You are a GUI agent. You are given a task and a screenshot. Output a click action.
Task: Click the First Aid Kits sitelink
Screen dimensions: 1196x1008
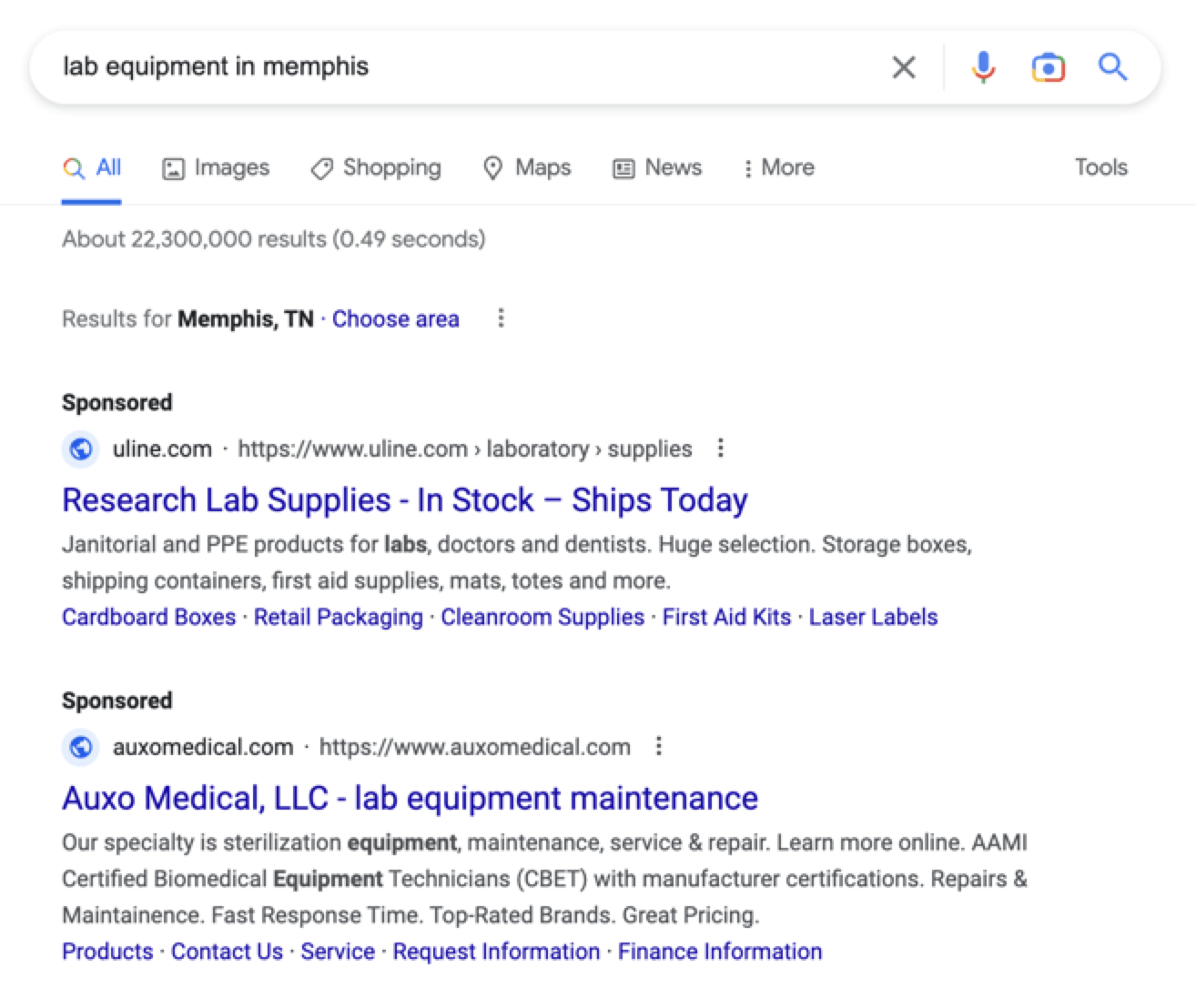(x=726, y=617)
